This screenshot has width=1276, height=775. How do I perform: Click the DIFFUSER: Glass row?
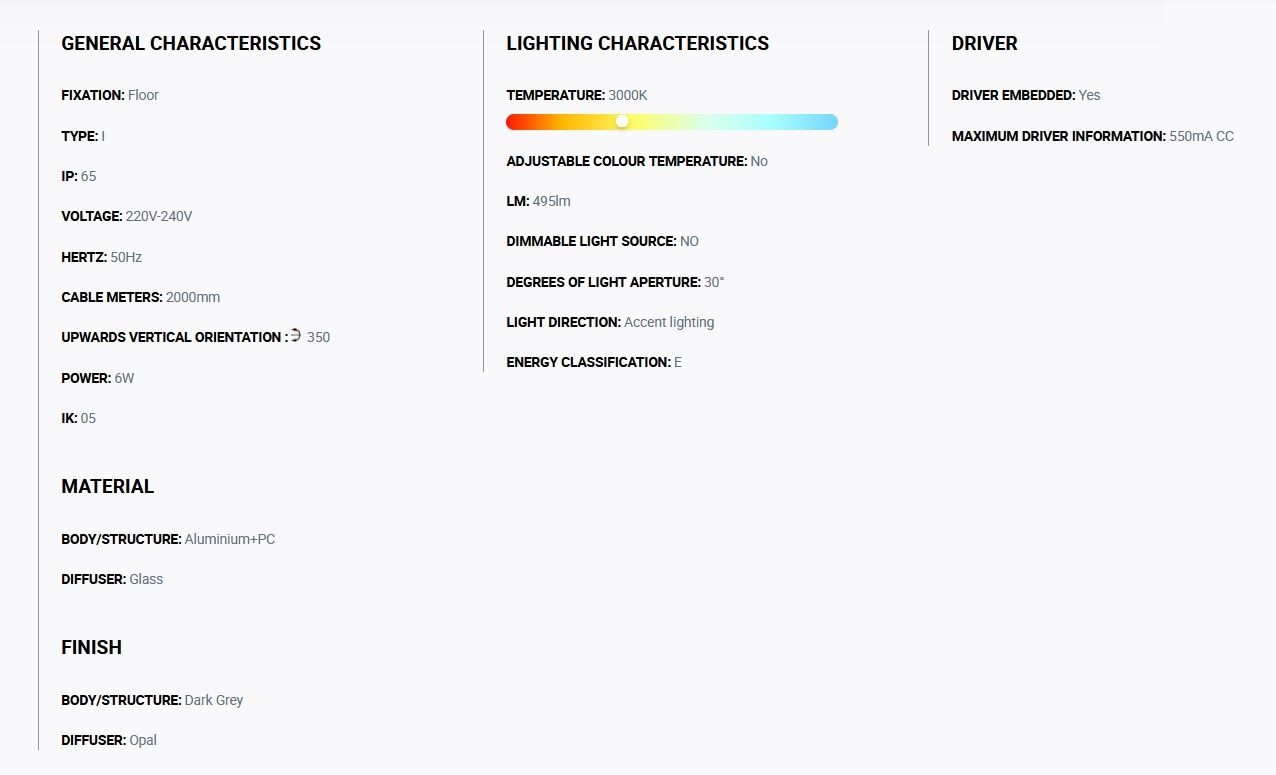112,579
